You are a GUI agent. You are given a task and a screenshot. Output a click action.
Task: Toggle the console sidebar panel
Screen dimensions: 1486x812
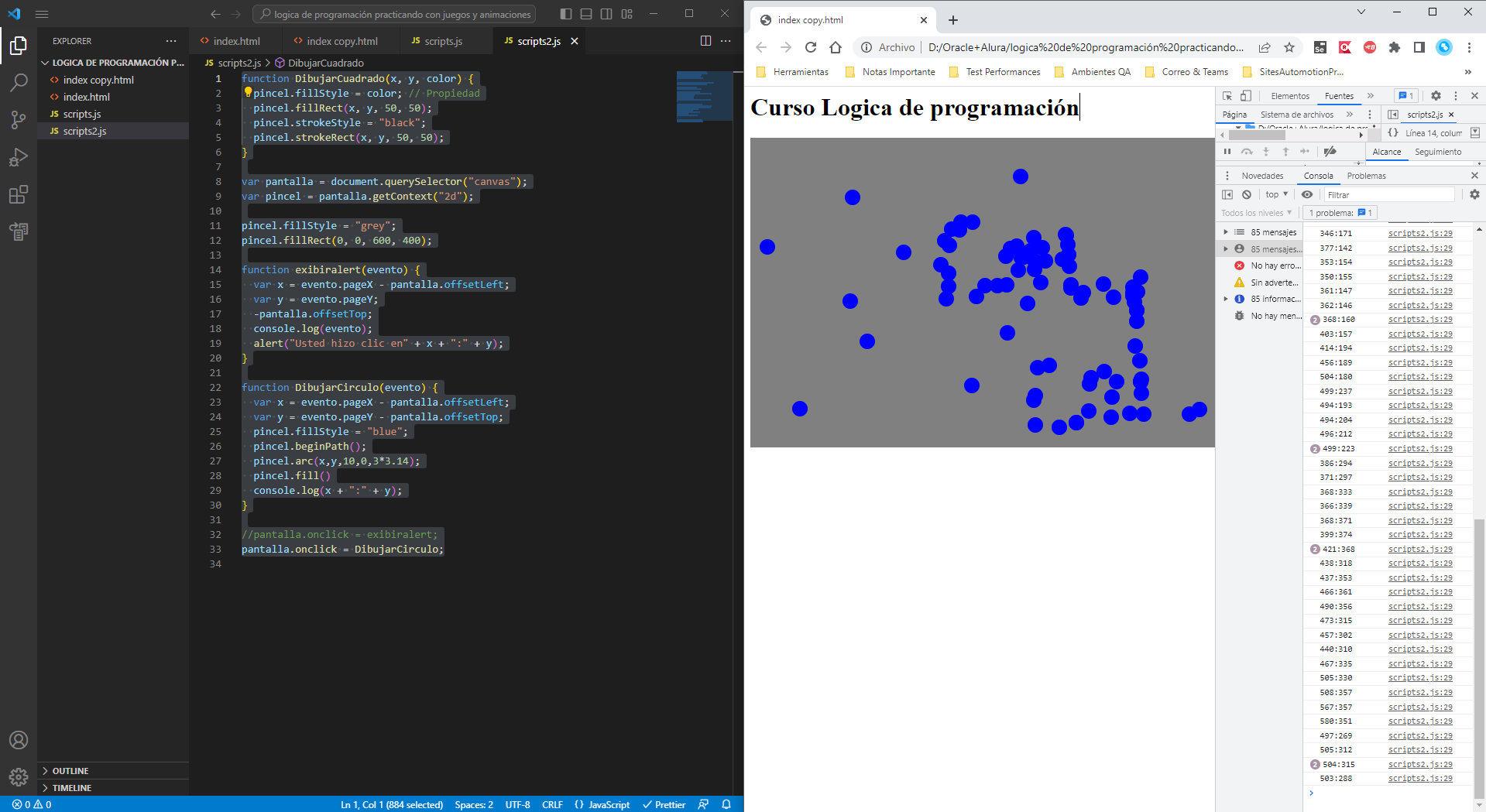pyautogui.click(x=1227, y=194)
